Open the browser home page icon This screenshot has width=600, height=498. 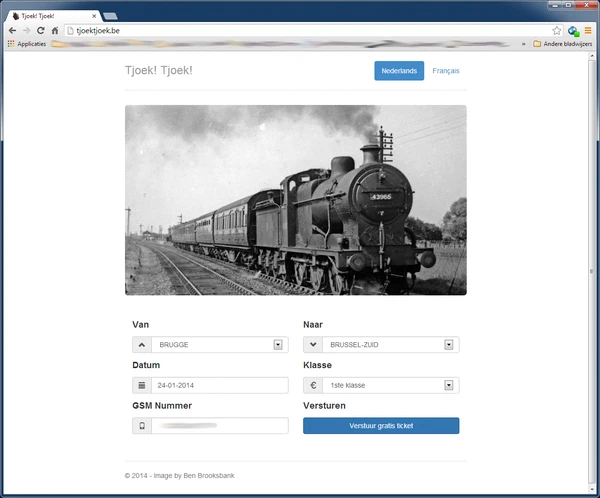click(x=55, y=31)
